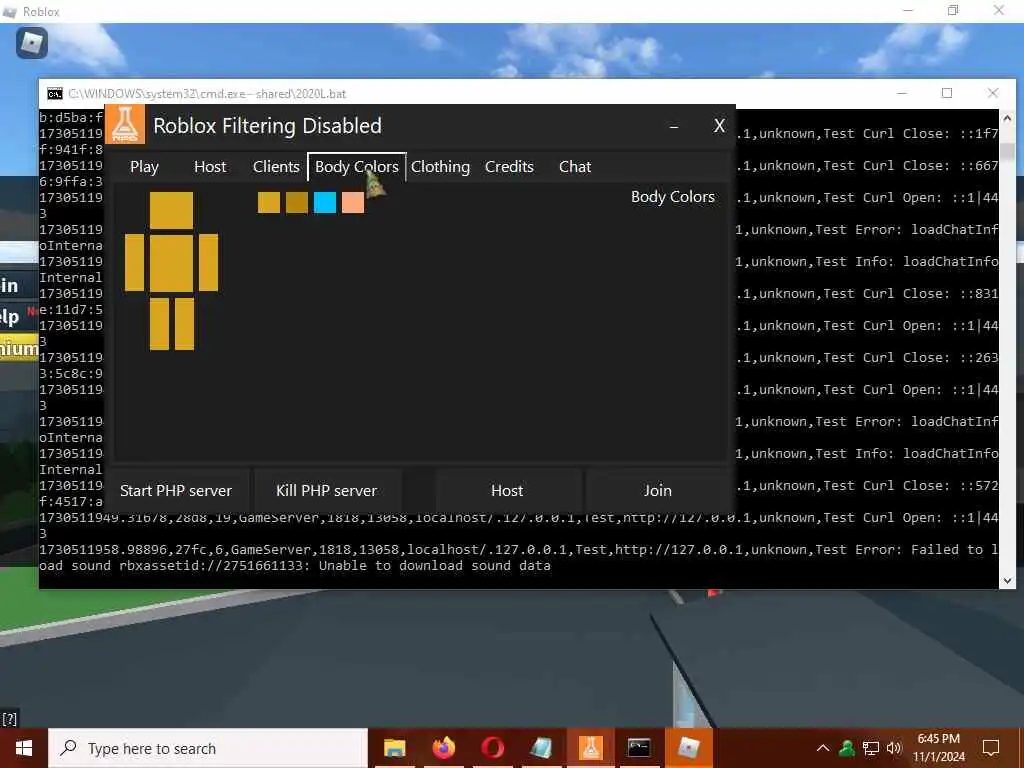The image size is (1024, 768).
Task: Show hidden system tray icons
Action: click(823, 748)
